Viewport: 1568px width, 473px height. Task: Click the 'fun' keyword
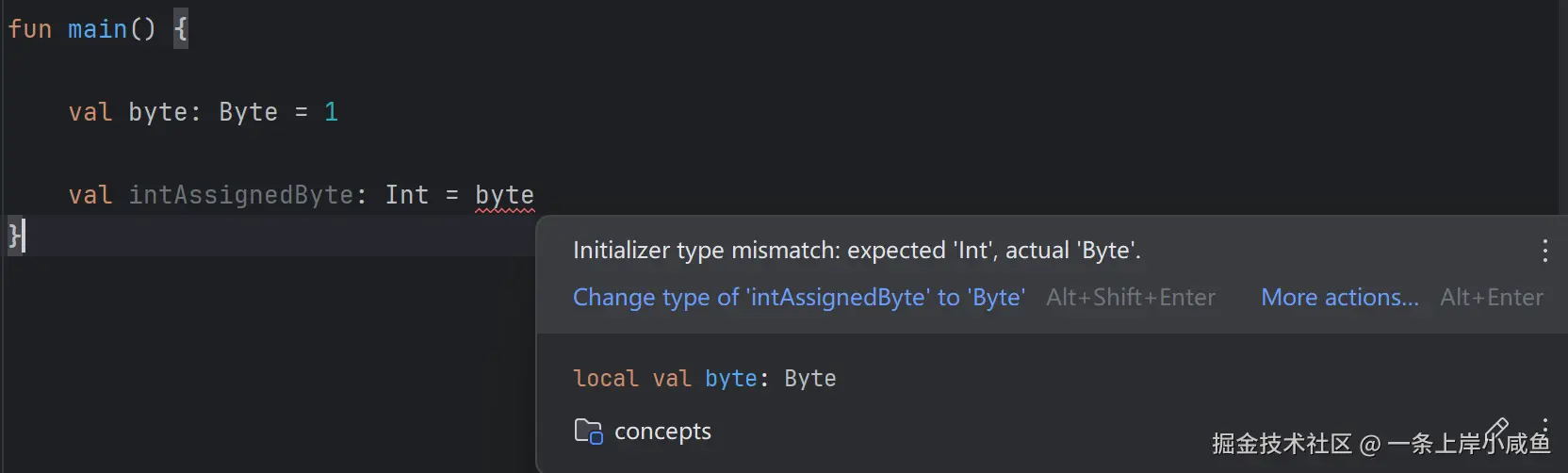click(x=29, y=29)
